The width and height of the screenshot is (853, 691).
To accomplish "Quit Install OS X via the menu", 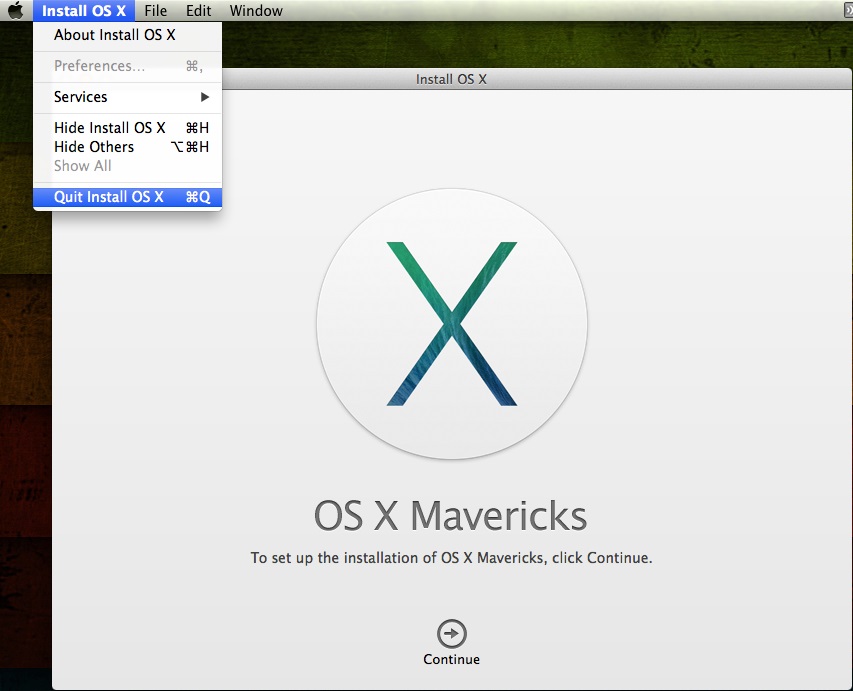I will 109,197.
